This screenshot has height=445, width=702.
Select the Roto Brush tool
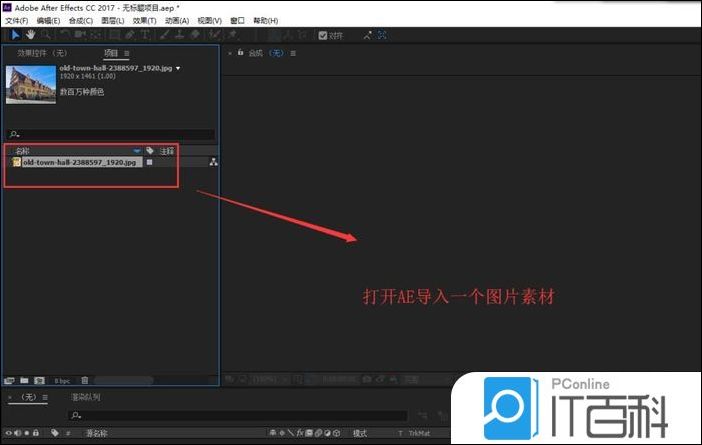coord(215,35)
